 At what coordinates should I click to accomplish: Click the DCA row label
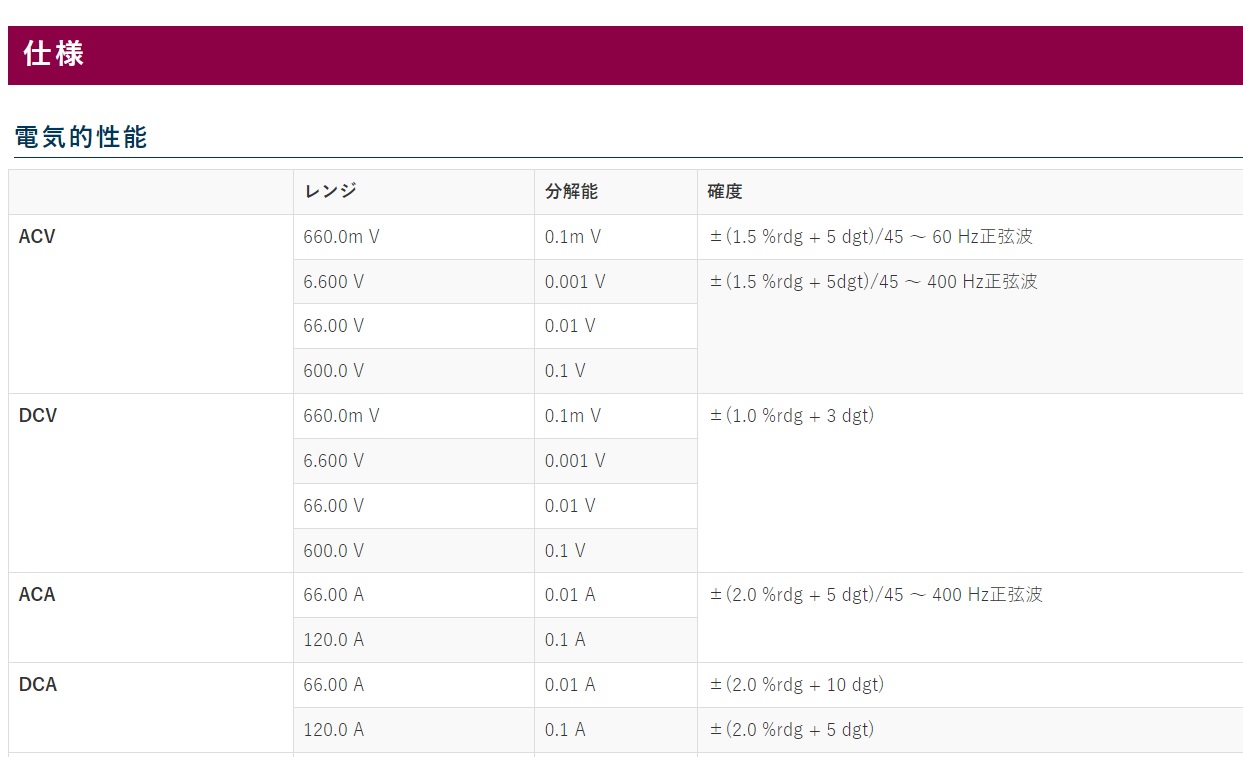[x=38, y=684]
